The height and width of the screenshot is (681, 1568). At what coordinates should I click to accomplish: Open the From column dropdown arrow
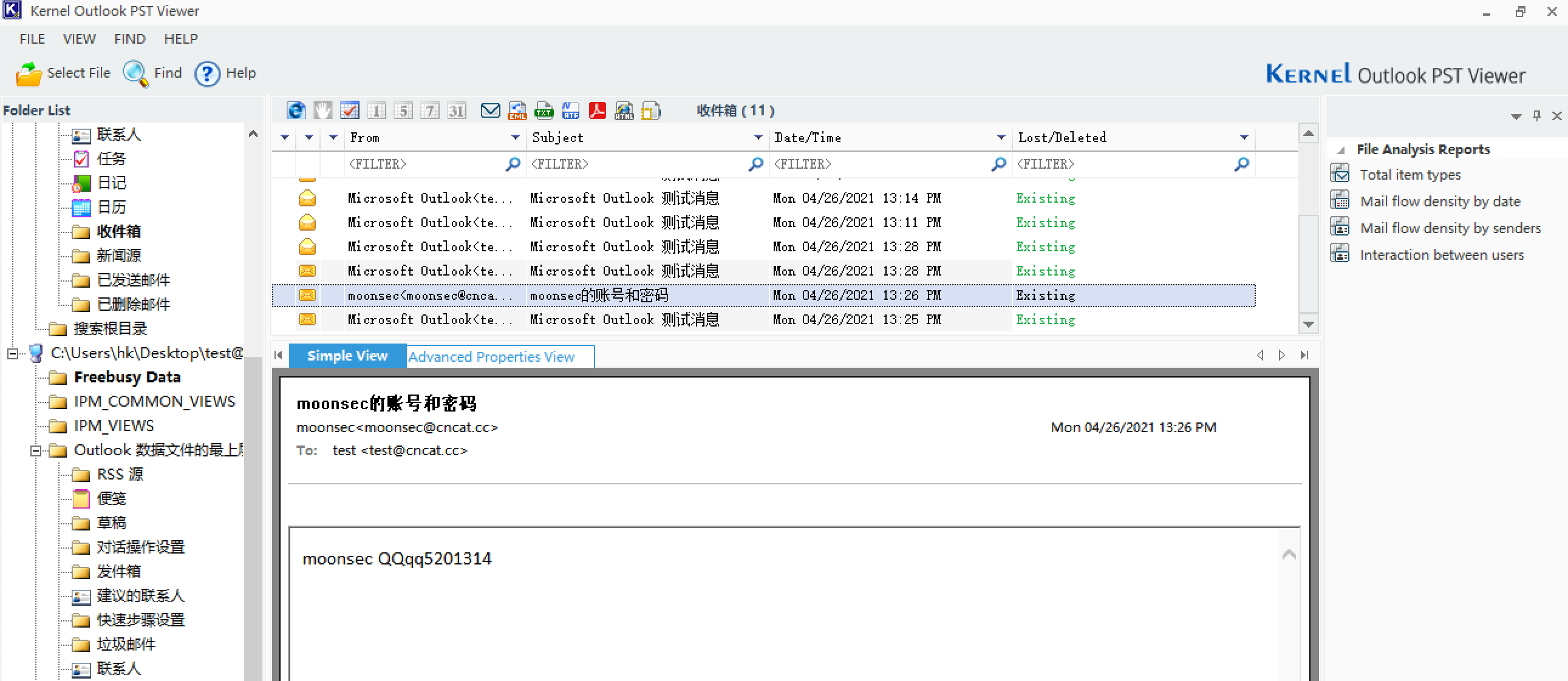pyautogui.click(x=515, y=138)
